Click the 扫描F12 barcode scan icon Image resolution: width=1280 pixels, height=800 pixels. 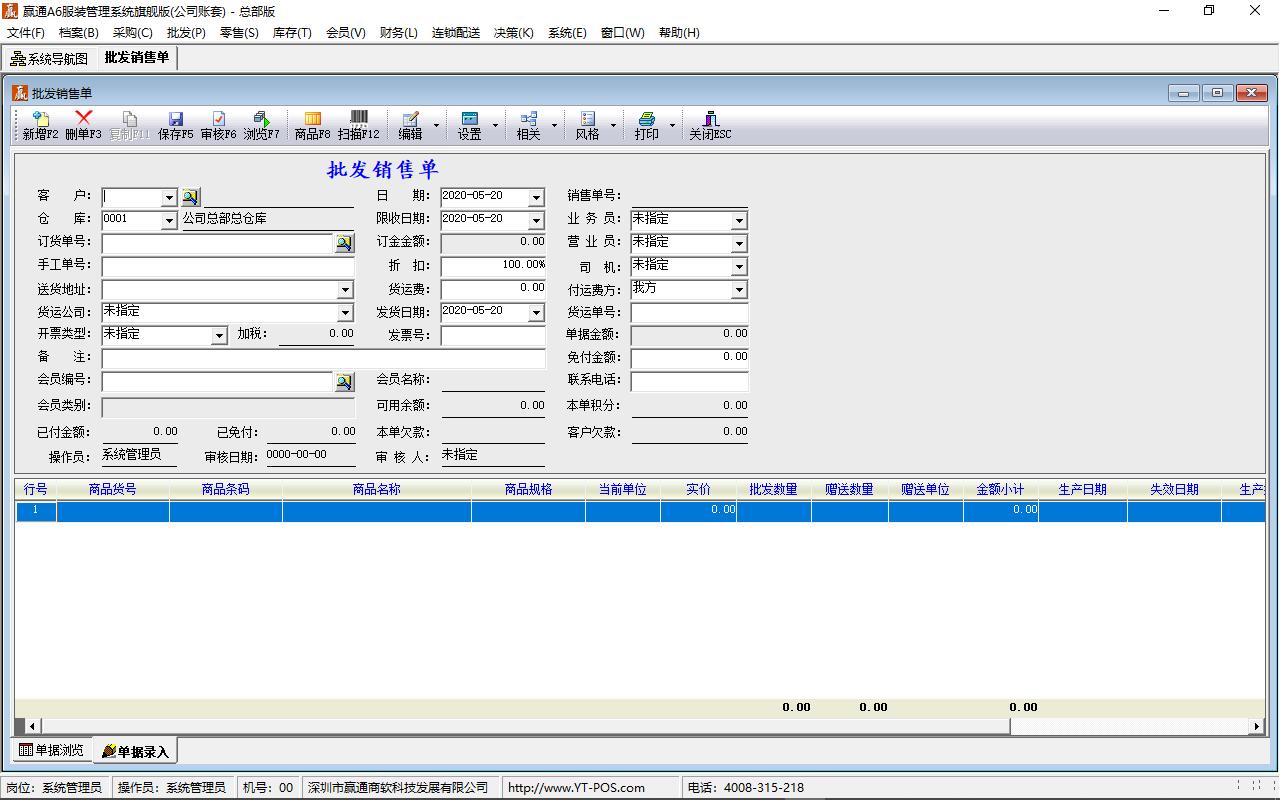358,125
